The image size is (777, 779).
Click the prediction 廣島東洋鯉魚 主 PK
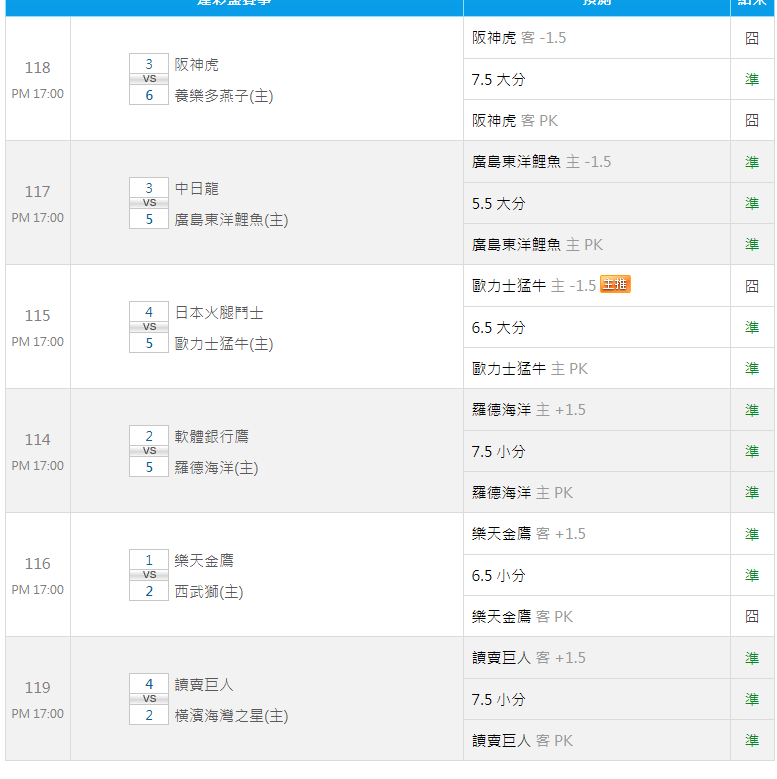tap(537, 244)
